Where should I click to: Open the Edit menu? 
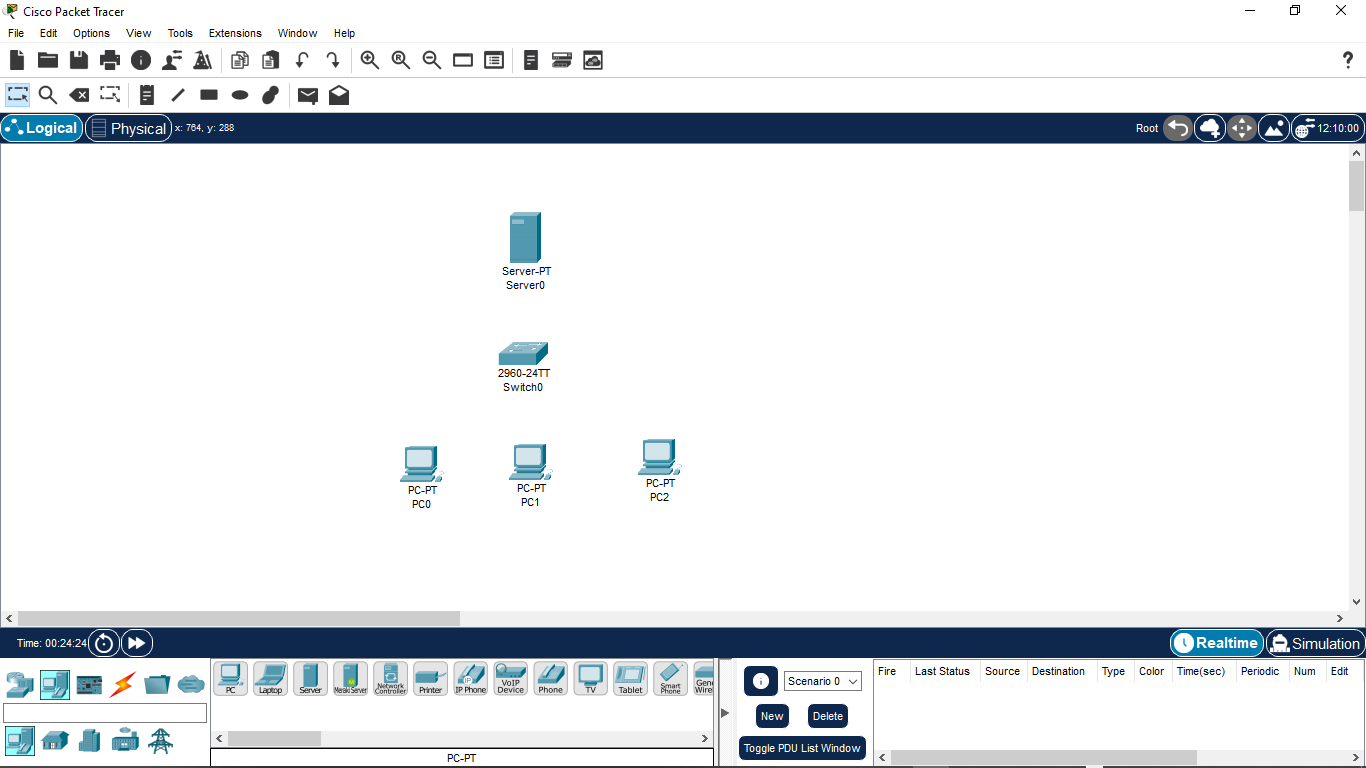49,33
